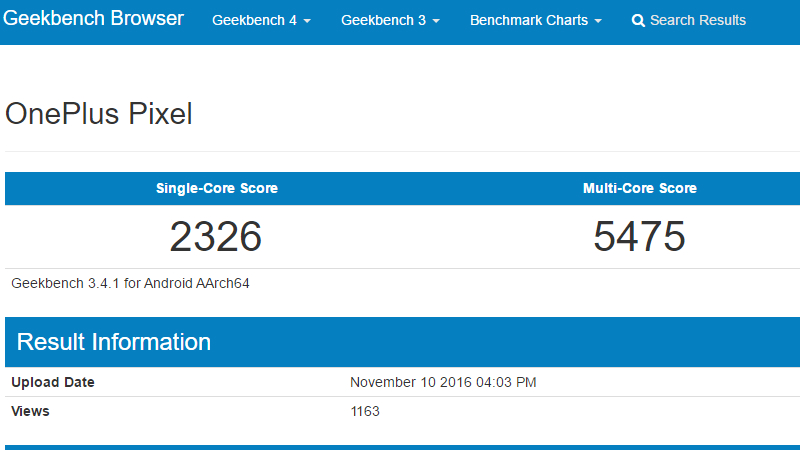This screenshot has height=450, width=800.
Task: Click the 1163 views count
Action: (365, 411)
